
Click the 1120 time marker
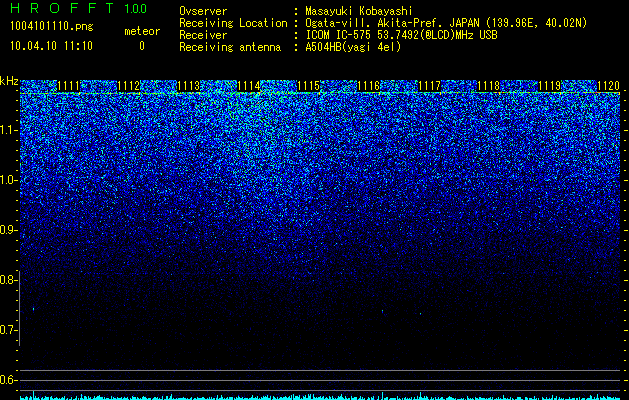click(609, 85)
